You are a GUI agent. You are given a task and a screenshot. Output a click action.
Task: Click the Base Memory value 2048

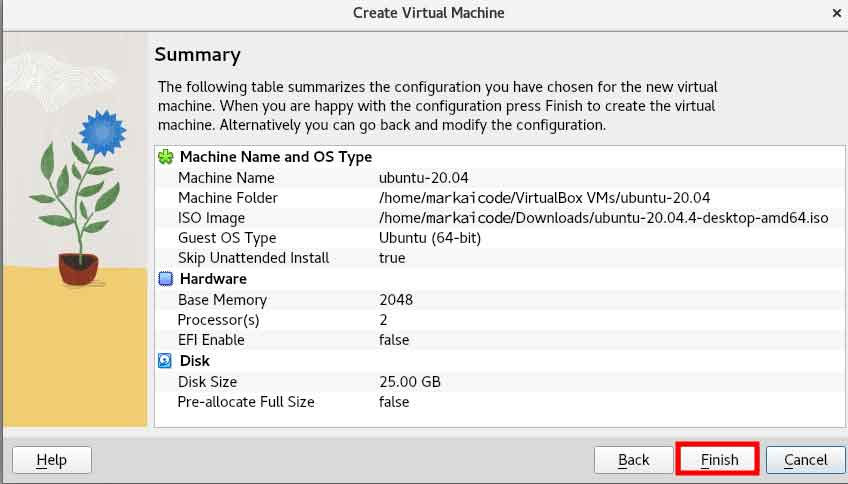396,300
